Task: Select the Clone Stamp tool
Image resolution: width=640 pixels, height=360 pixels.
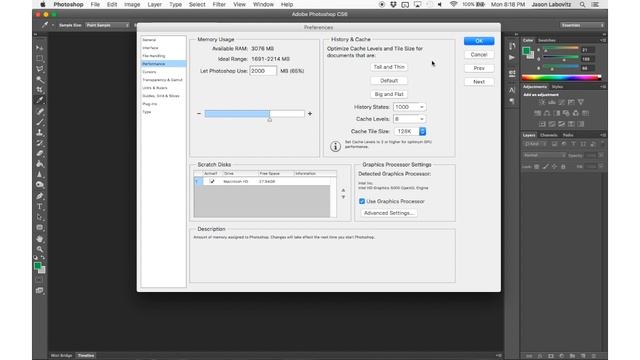Action: pyautogui.click(x=40, y=132)
